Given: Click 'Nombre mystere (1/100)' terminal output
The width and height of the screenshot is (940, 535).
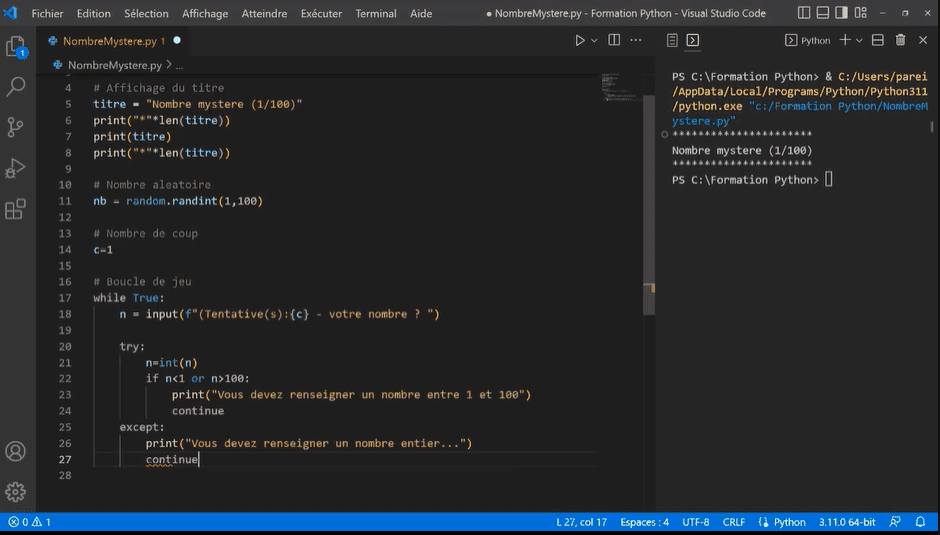Looking at the screenshot, I should (x=742, y=151).
